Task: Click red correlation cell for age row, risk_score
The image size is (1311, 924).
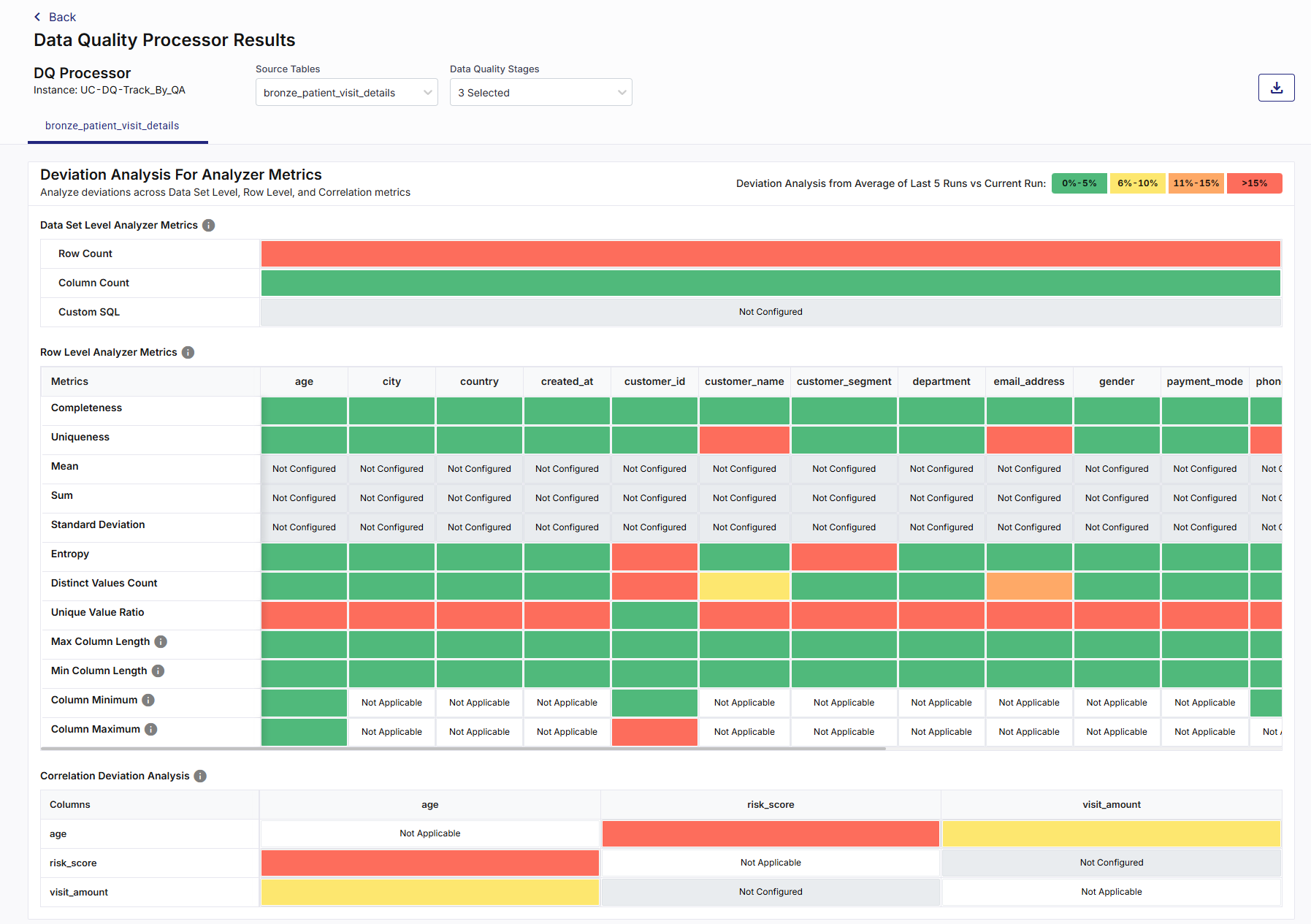Action: pos(771,833)
